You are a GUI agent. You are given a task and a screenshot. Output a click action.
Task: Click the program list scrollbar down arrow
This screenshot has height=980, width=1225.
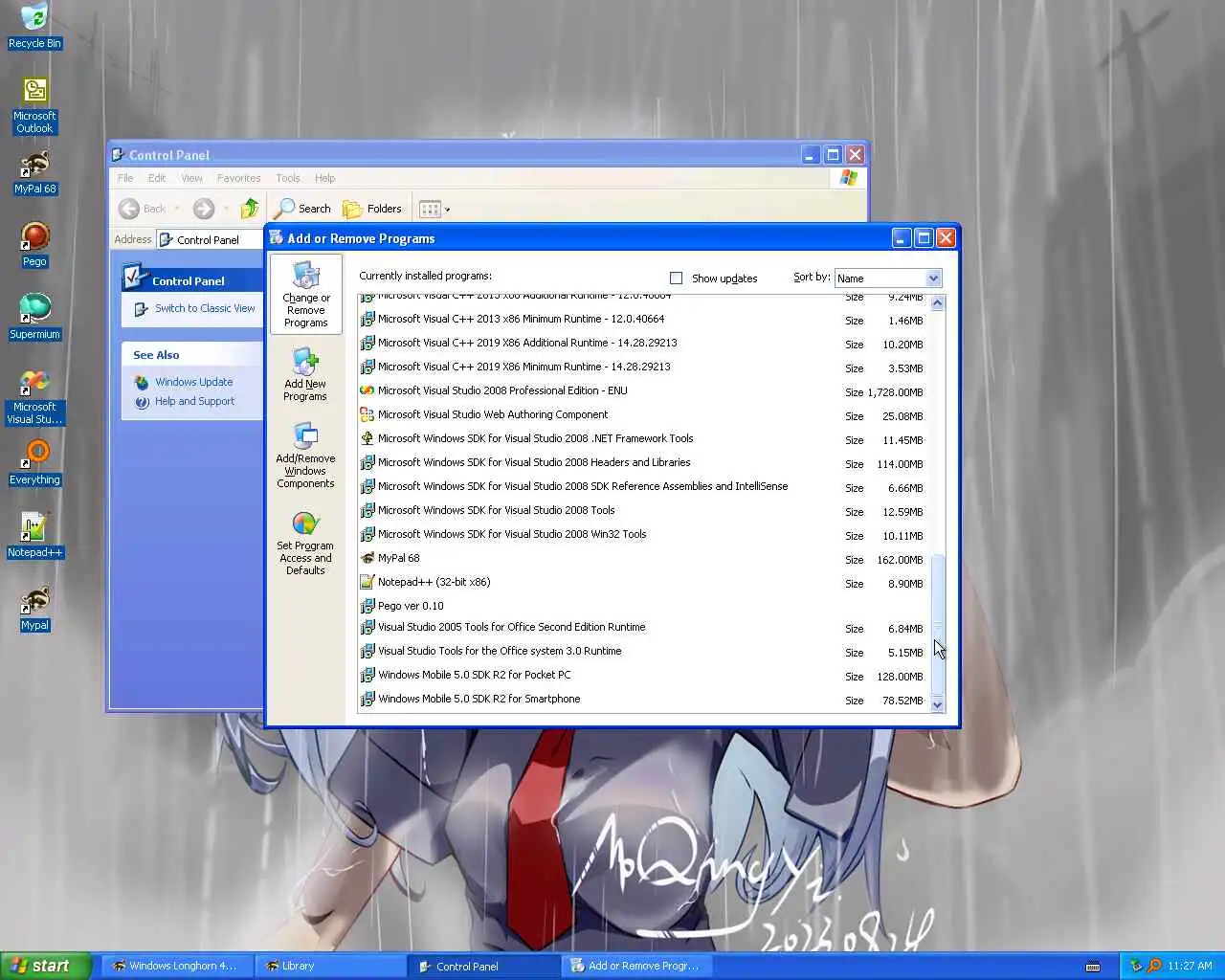[x=937, y=704]
